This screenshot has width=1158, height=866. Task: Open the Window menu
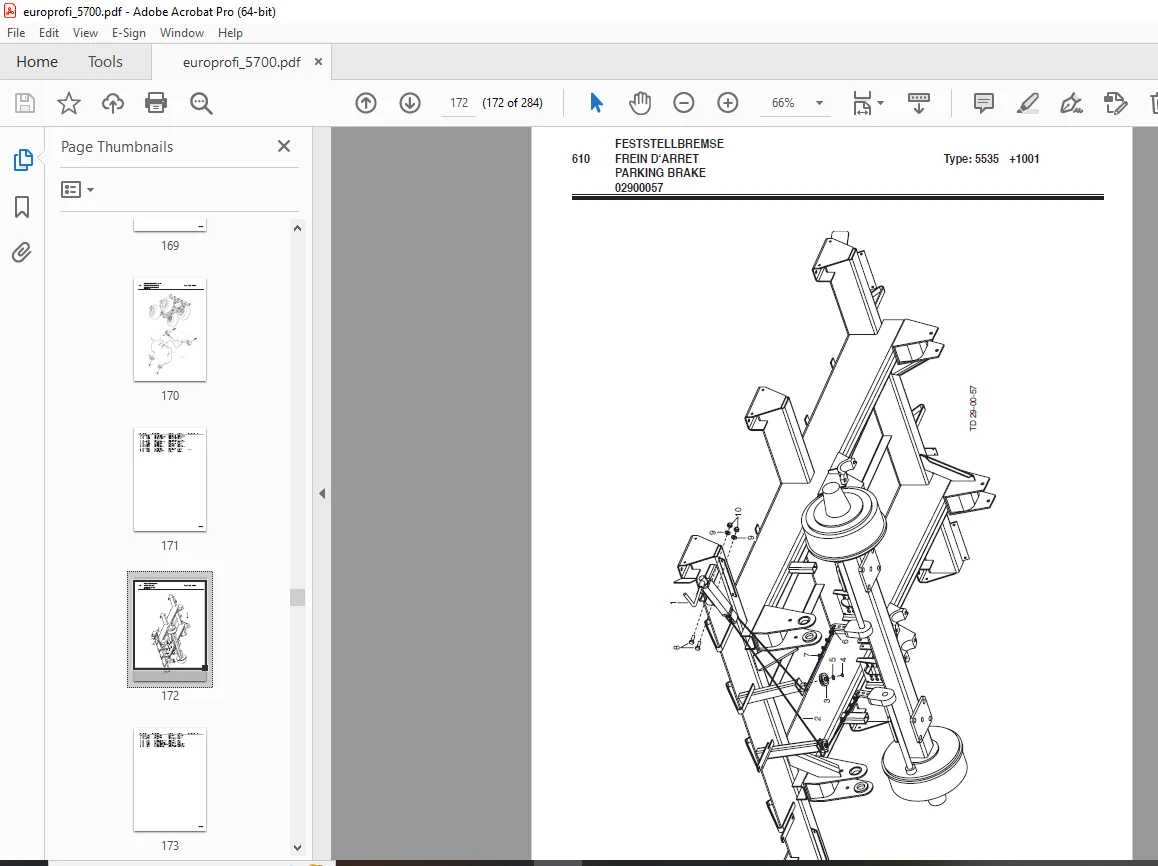click(x=182, y=32)
